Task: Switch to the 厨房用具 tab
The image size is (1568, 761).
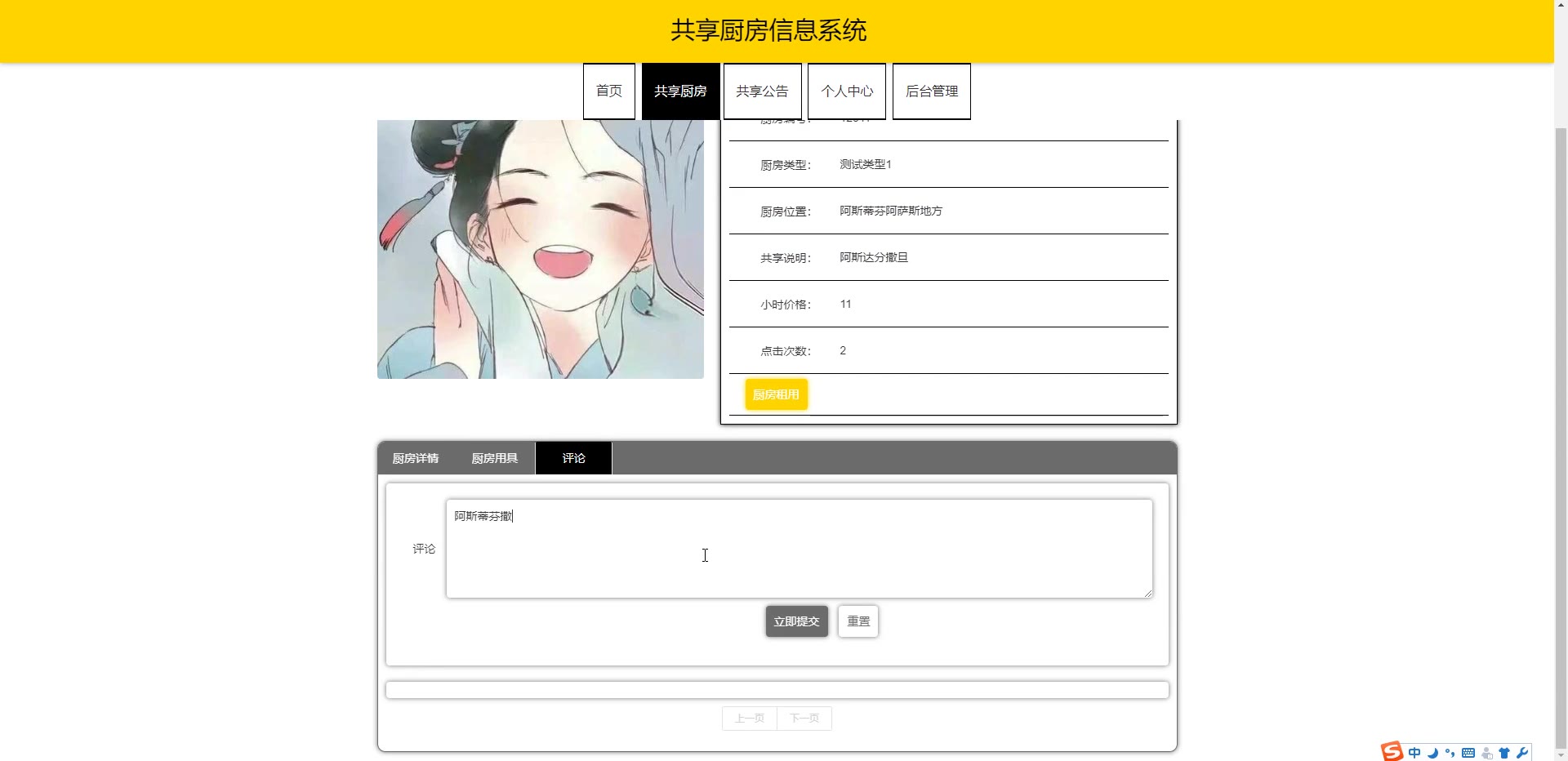Action: [495, 458]
